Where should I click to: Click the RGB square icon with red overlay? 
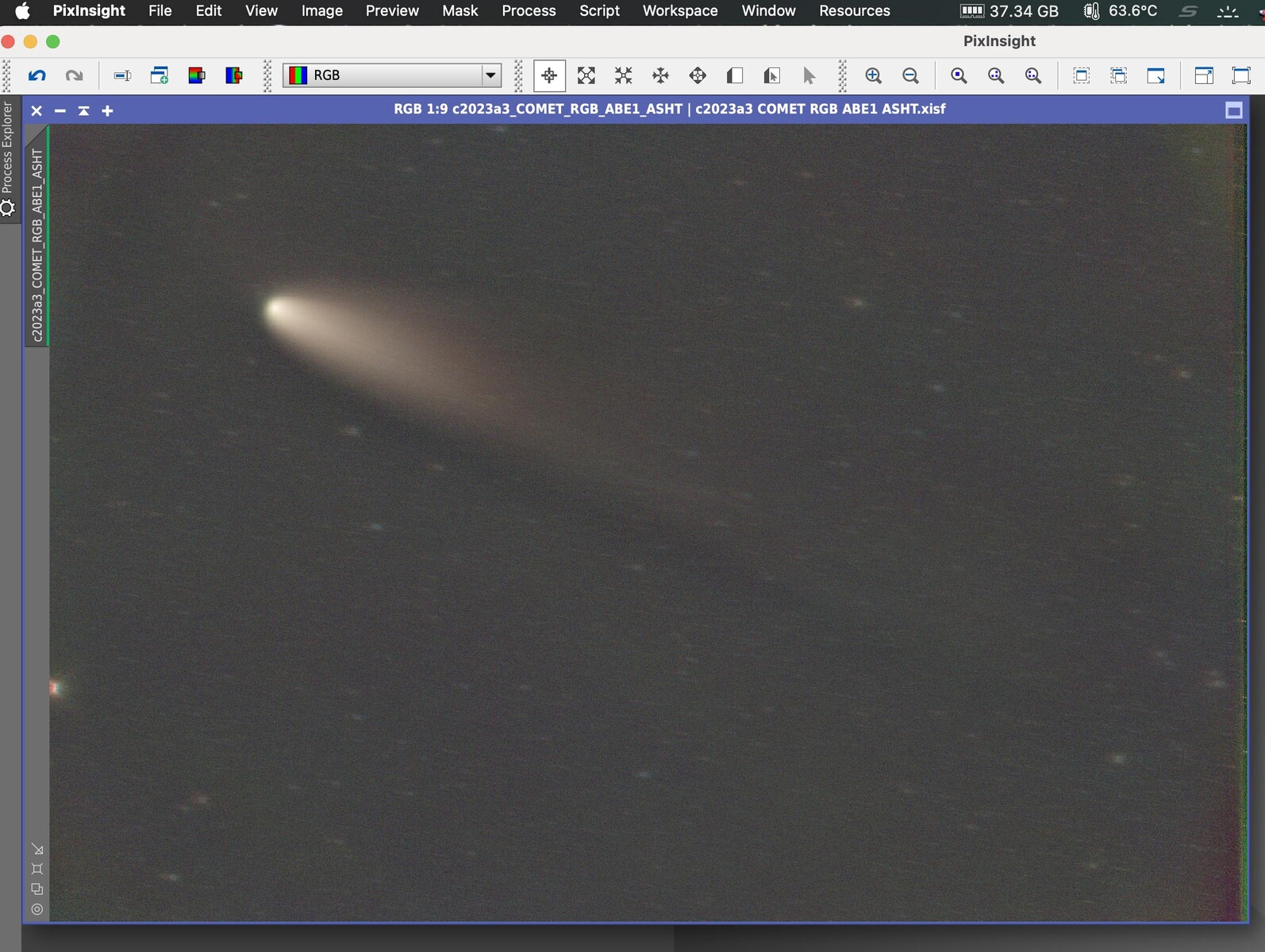(x=234, y=75)
